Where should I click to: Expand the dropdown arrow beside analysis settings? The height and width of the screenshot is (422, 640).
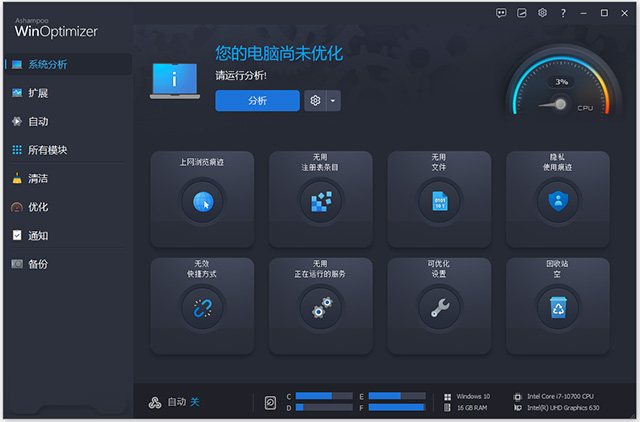tap(333, 100)
